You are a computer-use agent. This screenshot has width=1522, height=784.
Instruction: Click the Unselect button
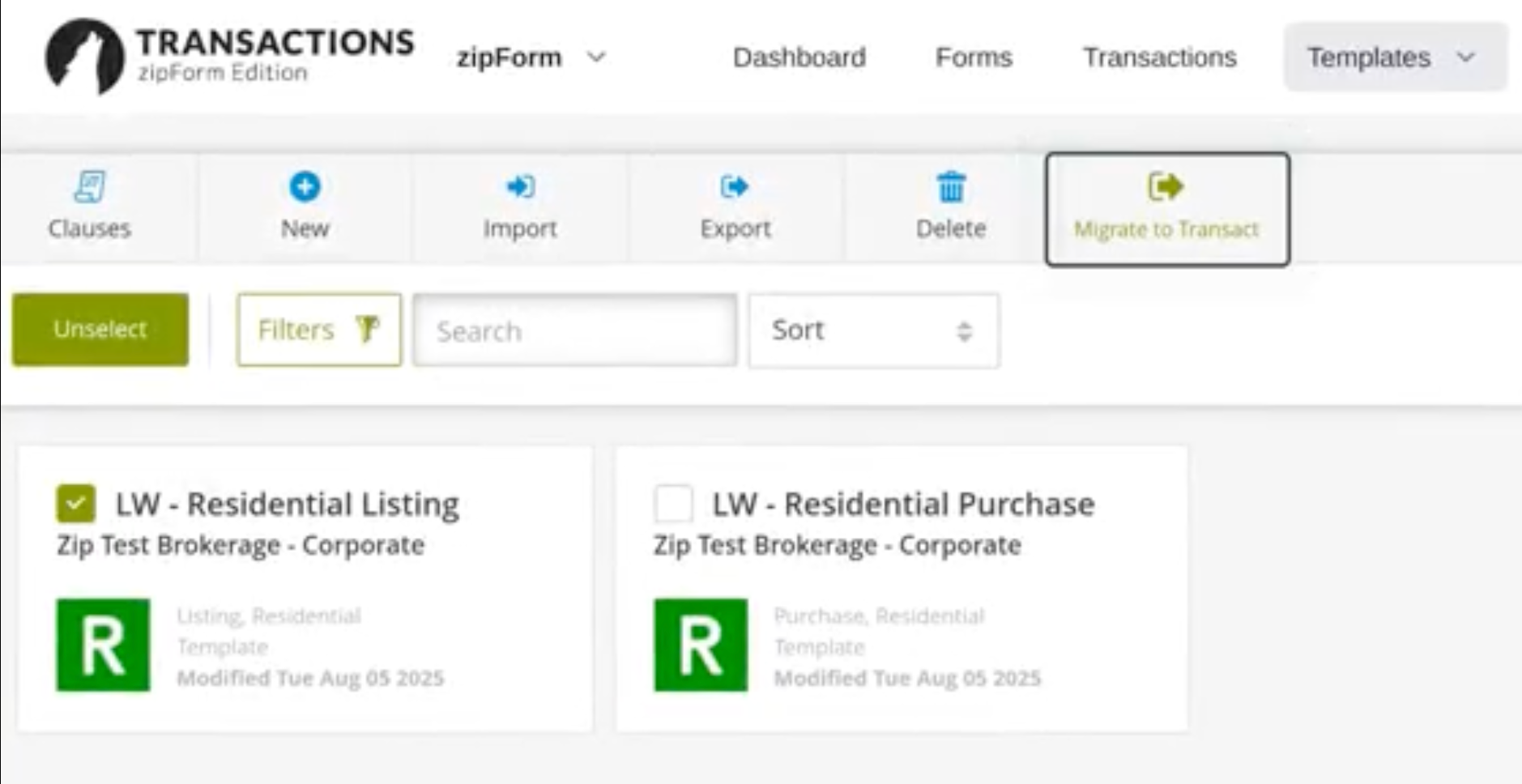[100, 330]
